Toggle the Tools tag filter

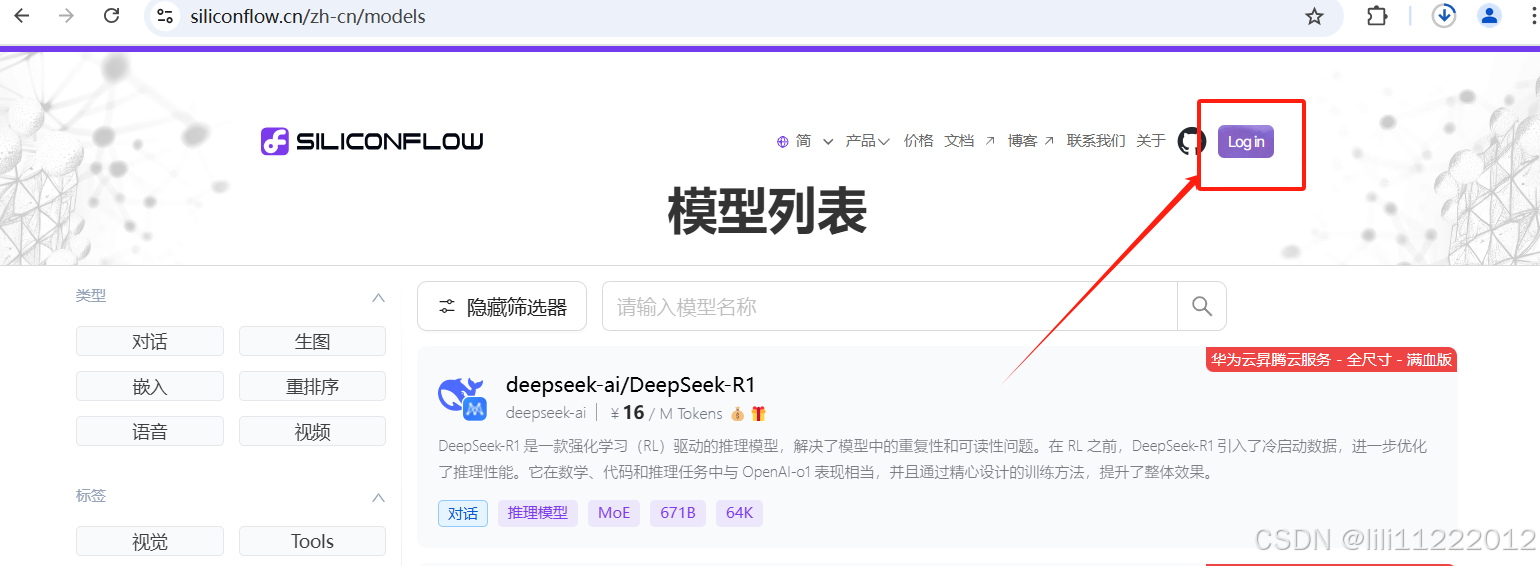coord(312,541)
